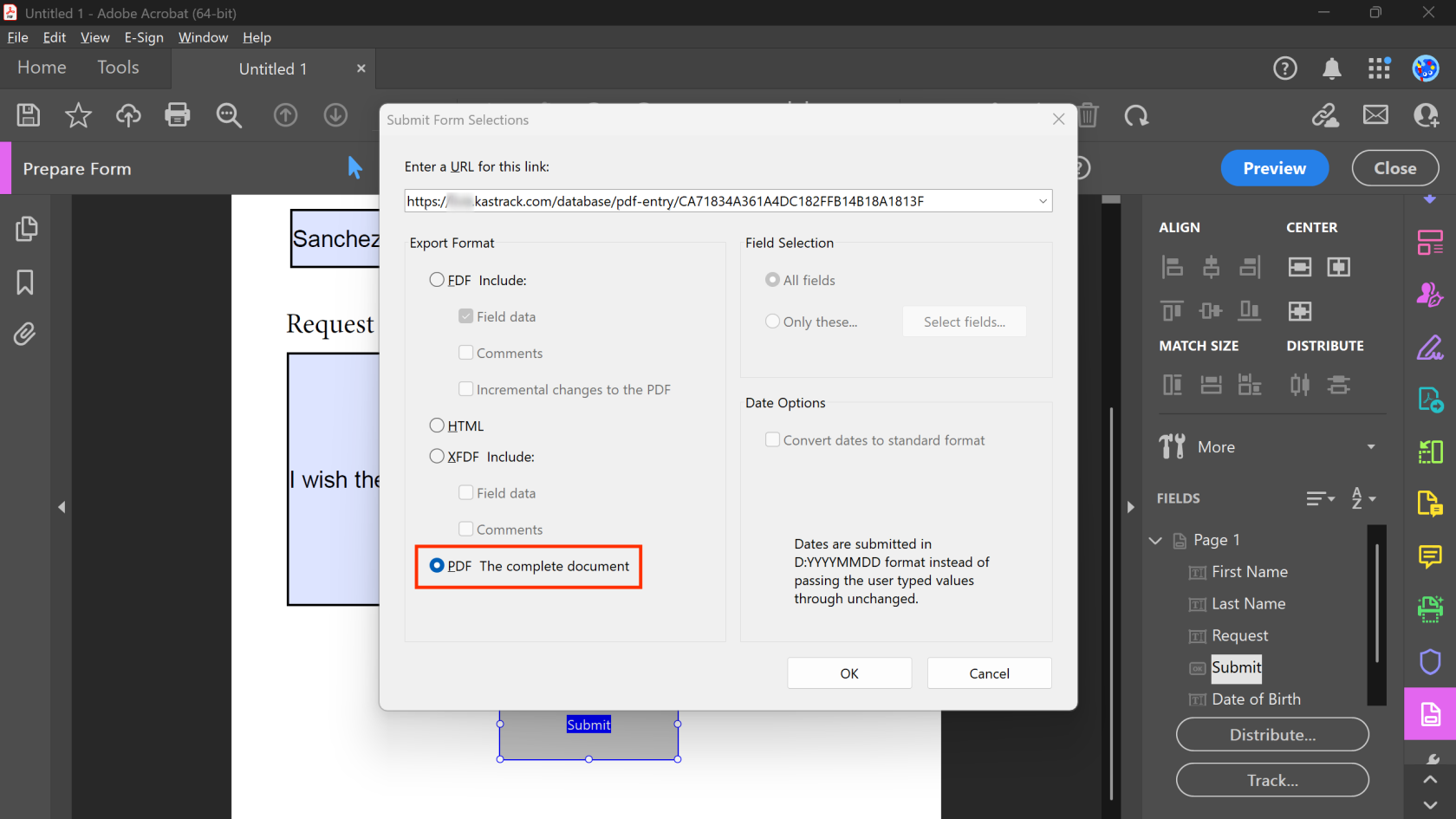Open the user profile avatar
The image size is (1456, 819).
pyautogui.click(x=1426, y=68)
